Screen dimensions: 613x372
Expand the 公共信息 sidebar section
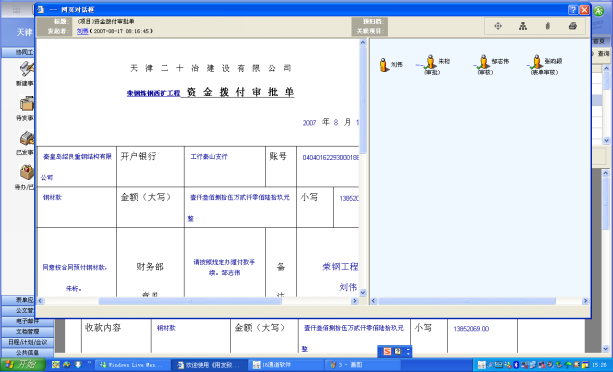tap(27, 352)
